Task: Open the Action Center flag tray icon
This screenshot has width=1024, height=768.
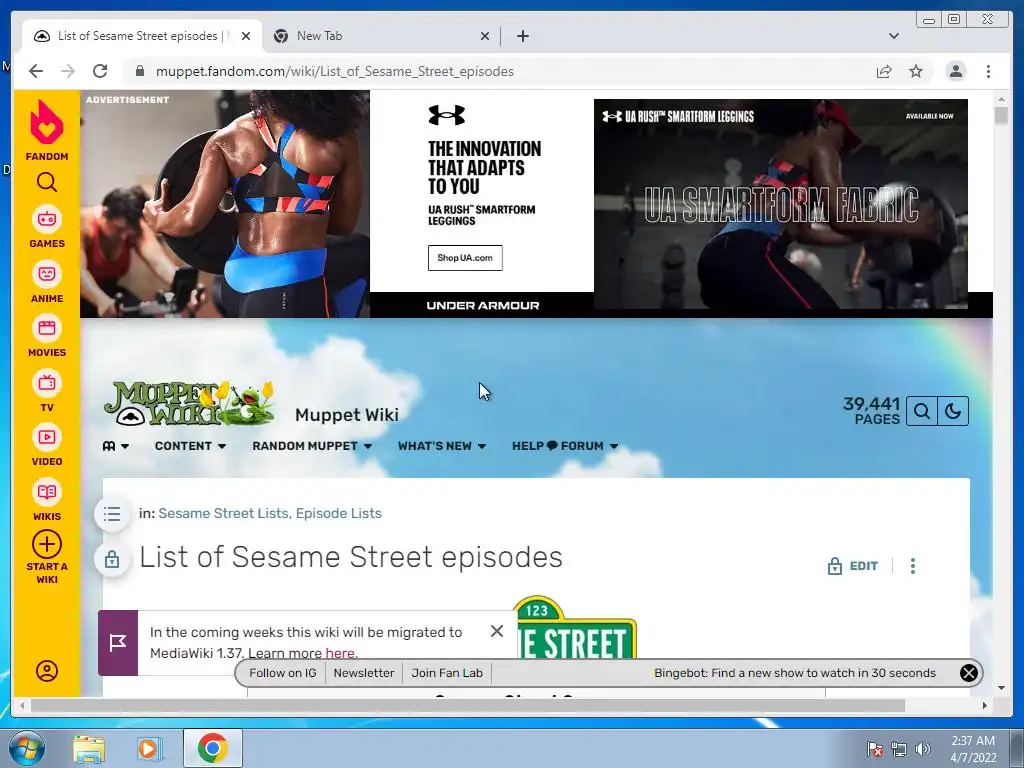Action: (x=875, y=749)
